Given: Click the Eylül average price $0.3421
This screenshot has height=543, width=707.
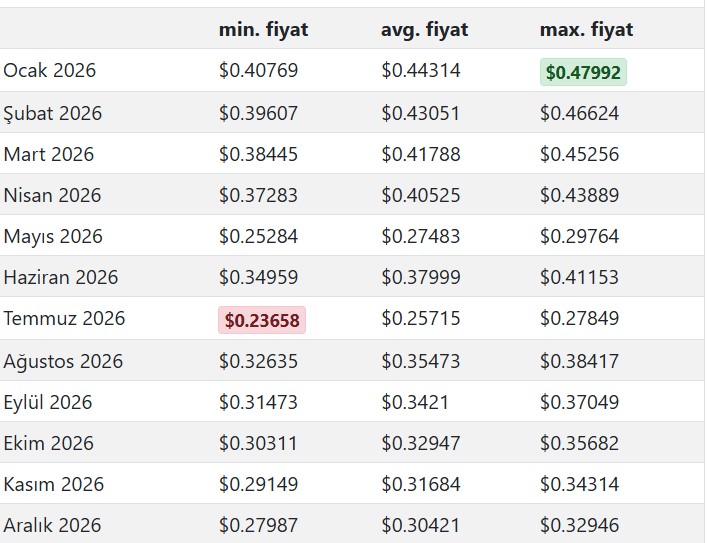Looking at the screenshot, I should 414,402.
